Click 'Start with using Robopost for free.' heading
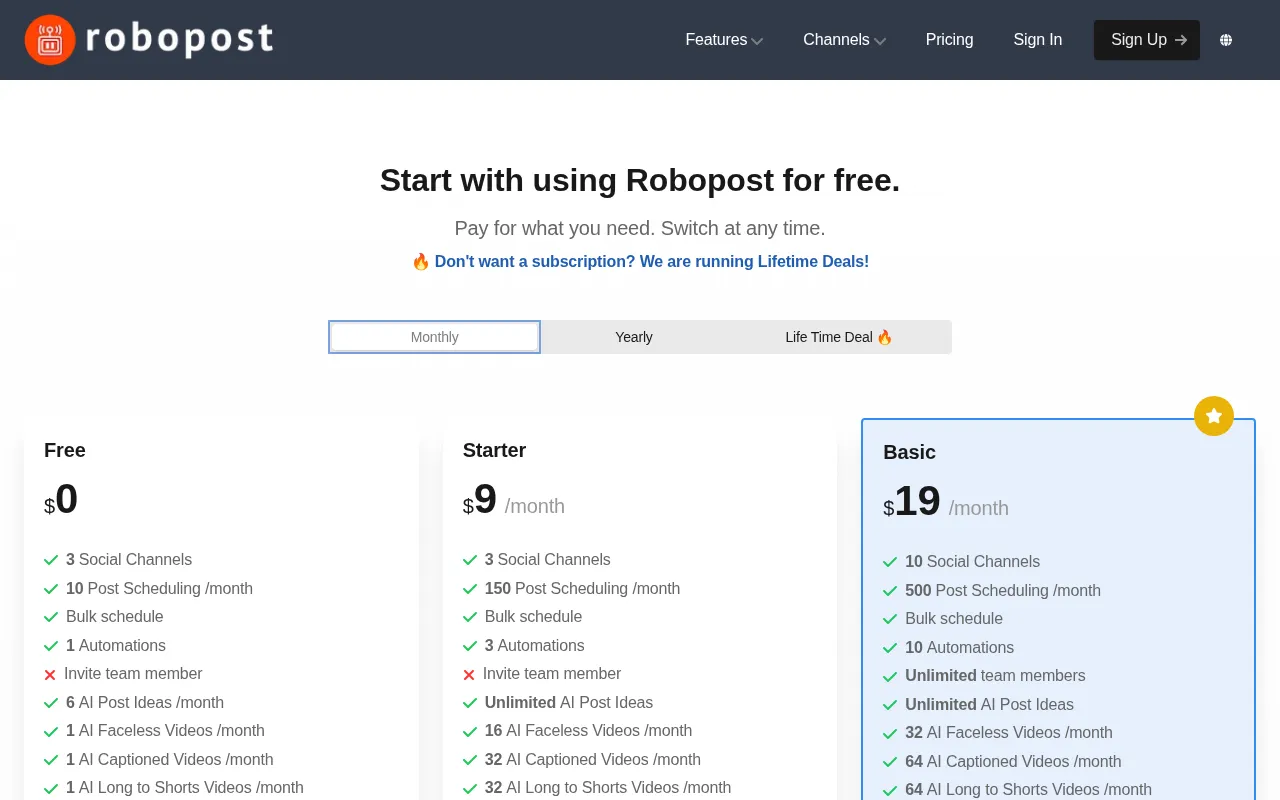The height and width of the screenshot is (800, 1280). pyautogui.click(x=640, y=180)
